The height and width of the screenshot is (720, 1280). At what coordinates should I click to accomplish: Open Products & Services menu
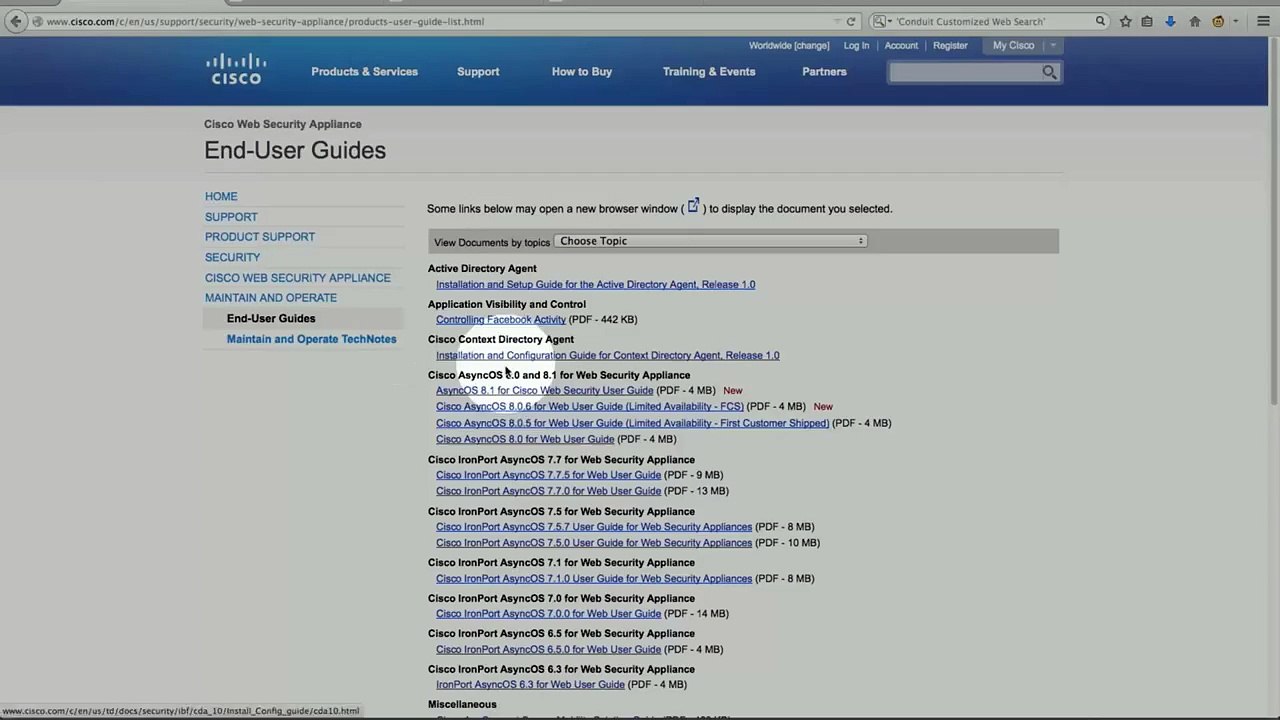click(x=364, y=72)
